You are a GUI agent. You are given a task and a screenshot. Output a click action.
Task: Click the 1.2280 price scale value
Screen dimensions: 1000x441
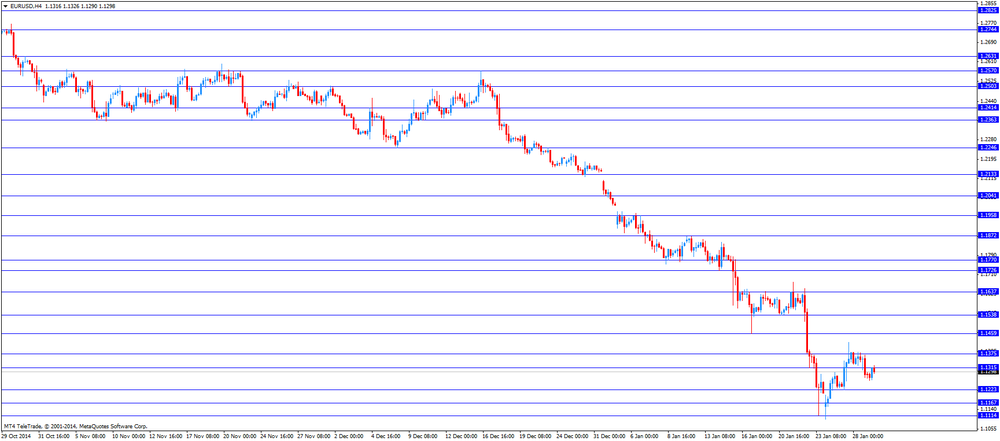[987, 138]
